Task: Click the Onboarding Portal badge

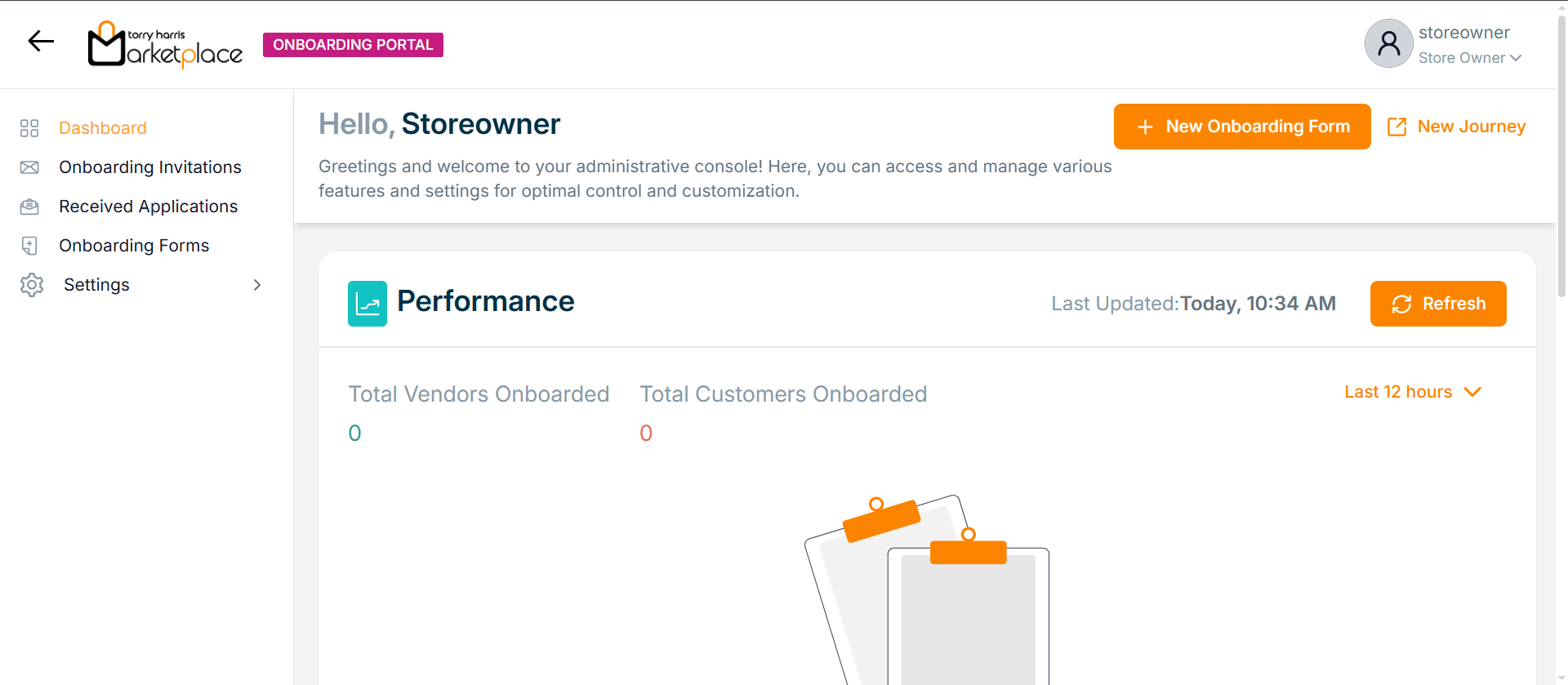Action: 353,45
